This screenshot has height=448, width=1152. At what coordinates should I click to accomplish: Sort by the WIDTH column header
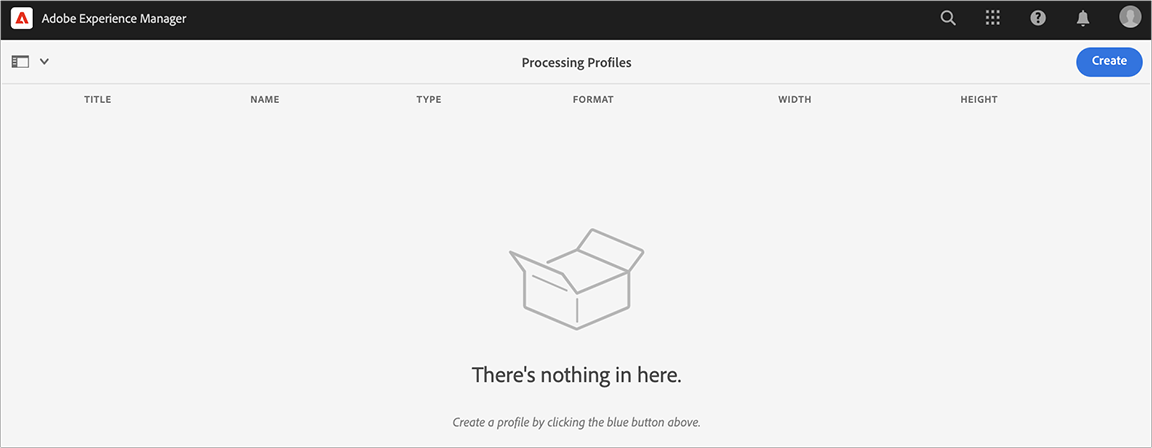pyautogui.click(x=795, y=99)
